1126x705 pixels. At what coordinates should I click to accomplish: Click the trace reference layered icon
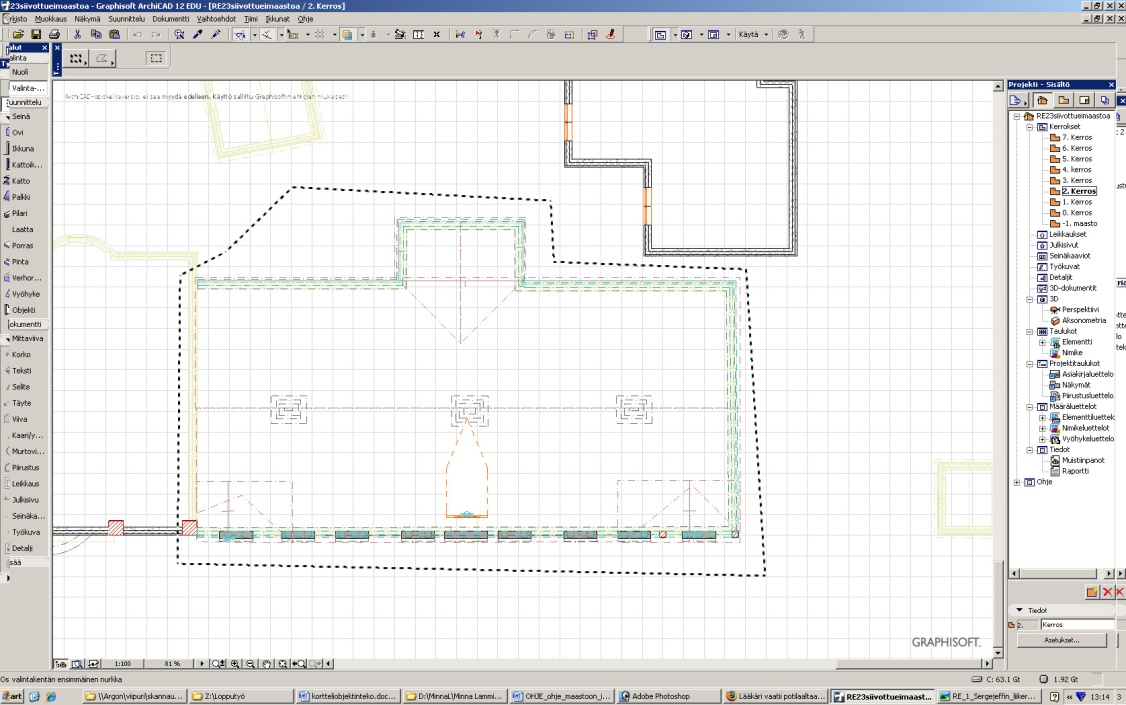(x=347, y=34)
